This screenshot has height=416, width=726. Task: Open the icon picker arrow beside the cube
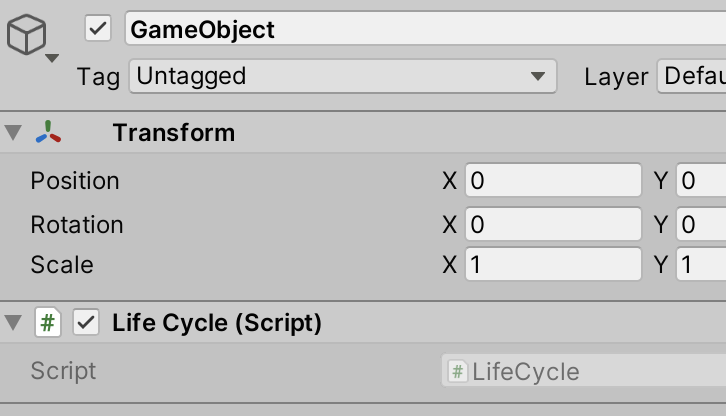coord(52,58)
